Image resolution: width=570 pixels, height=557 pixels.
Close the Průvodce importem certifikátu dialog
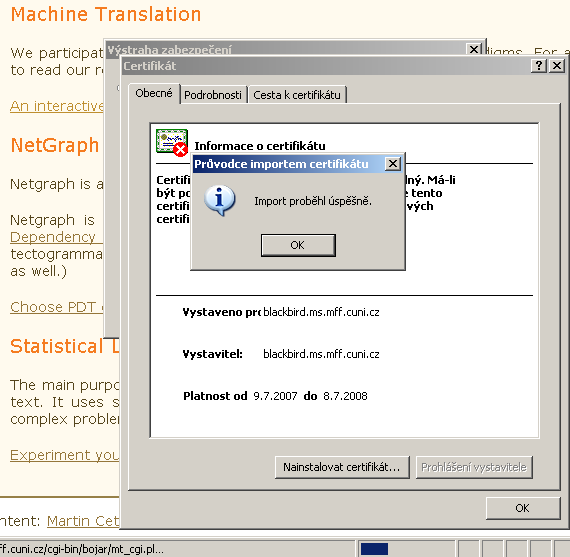click(x=393, y=164)
